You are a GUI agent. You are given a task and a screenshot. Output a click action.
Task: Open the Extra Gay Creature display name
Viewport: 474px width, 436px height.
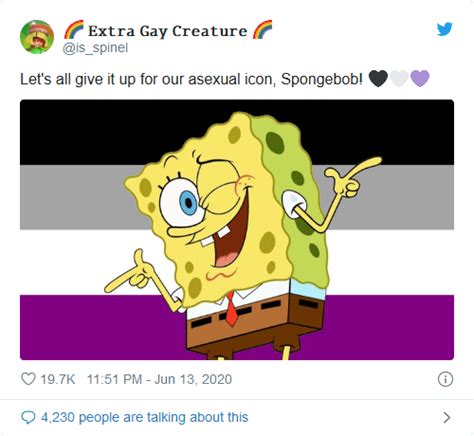click(x=168, y=31)
